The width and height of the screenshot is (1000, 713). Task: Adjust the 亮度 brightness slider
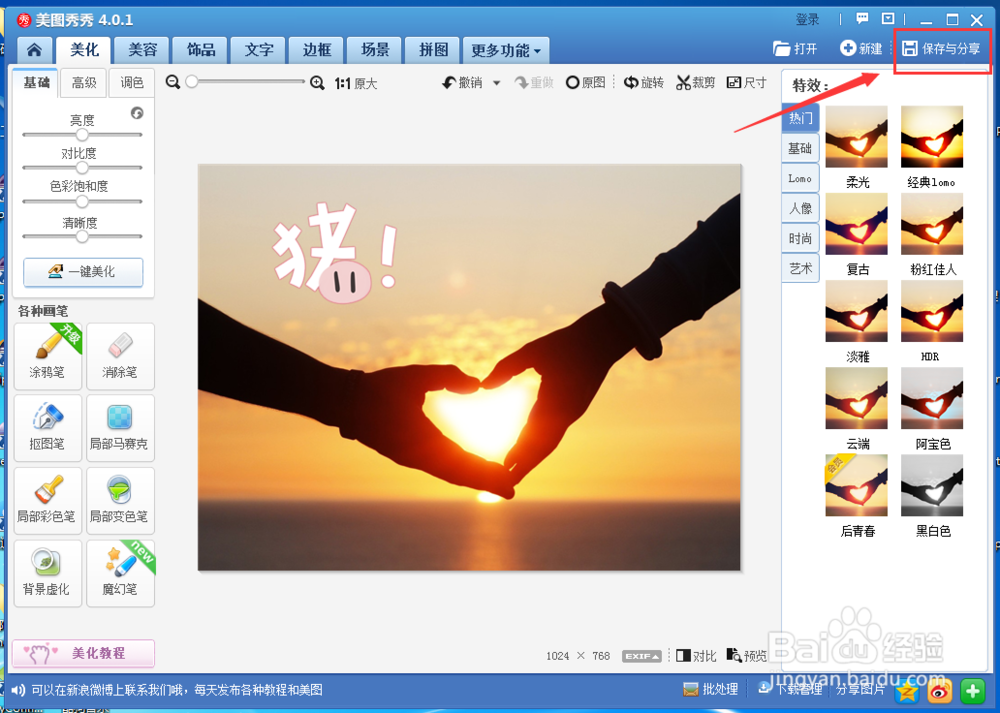(x=82, y=132)
